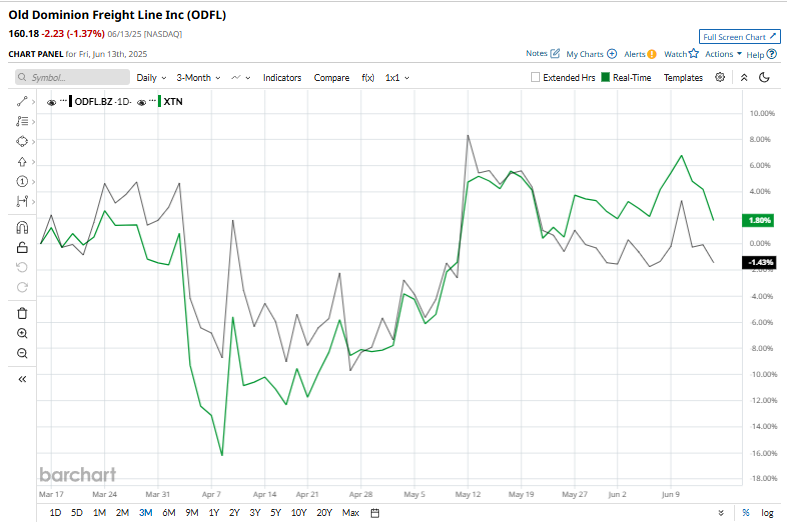Click the -1.43% ODFL price label
The image size is (787, 523).
[x=759, y=262]
